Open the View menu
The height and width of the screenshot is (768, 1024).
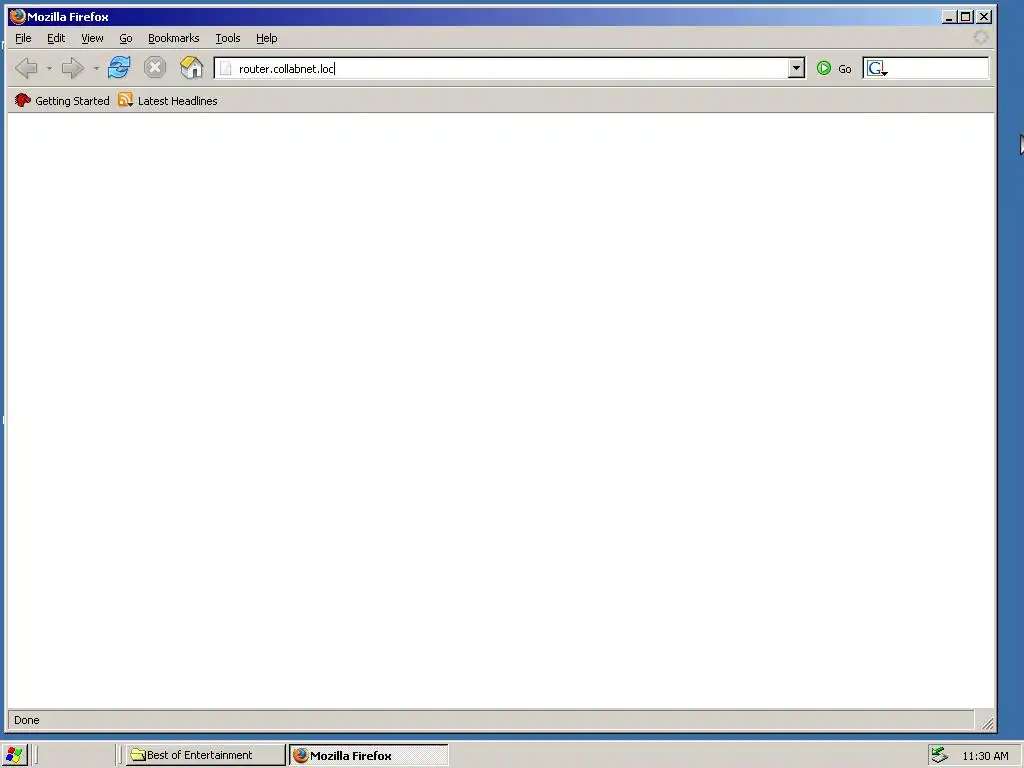pos(92,38)
